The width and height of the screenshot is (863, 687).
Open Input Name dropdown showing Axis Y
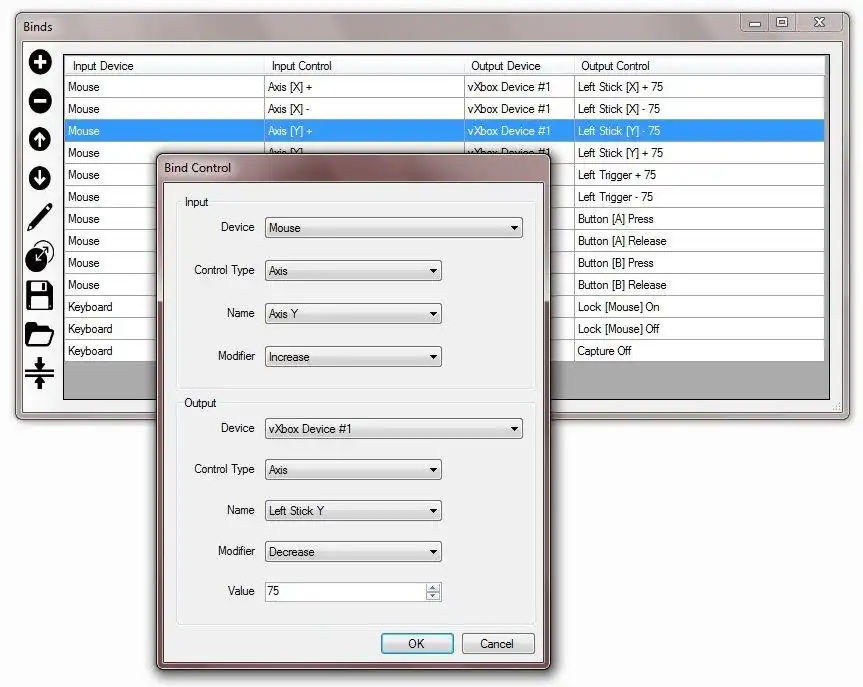click(353, 314)
